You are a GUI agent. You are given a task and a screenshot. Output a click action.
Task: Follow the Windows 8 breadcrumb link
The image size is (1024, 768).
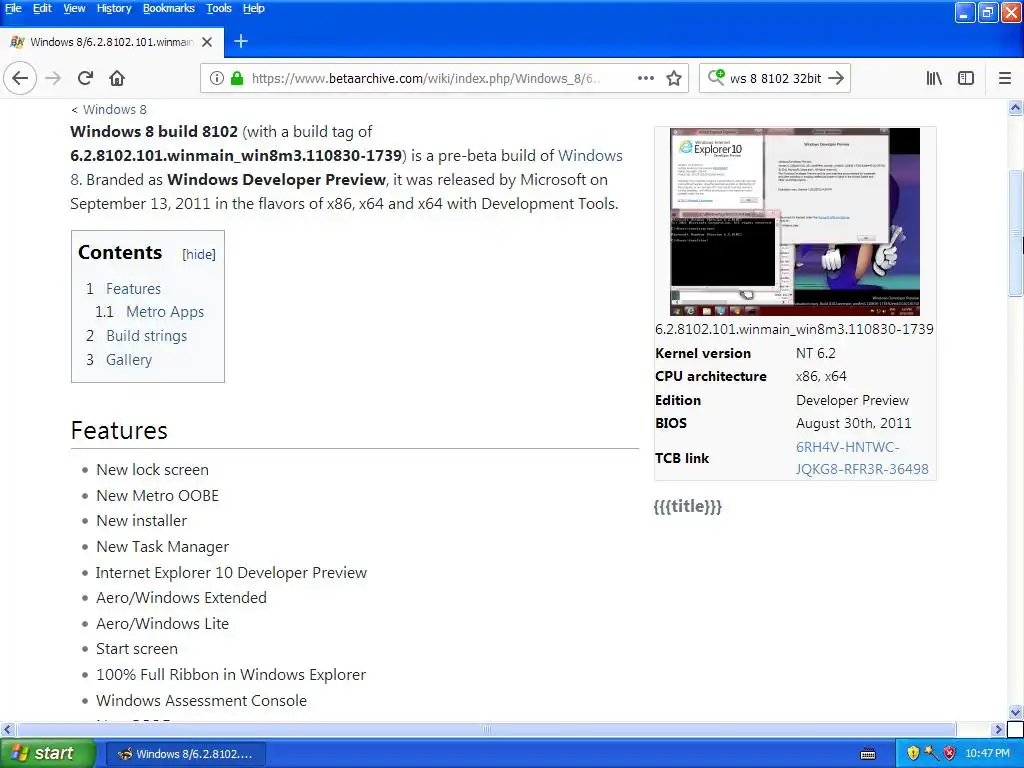tap(115, 109)
